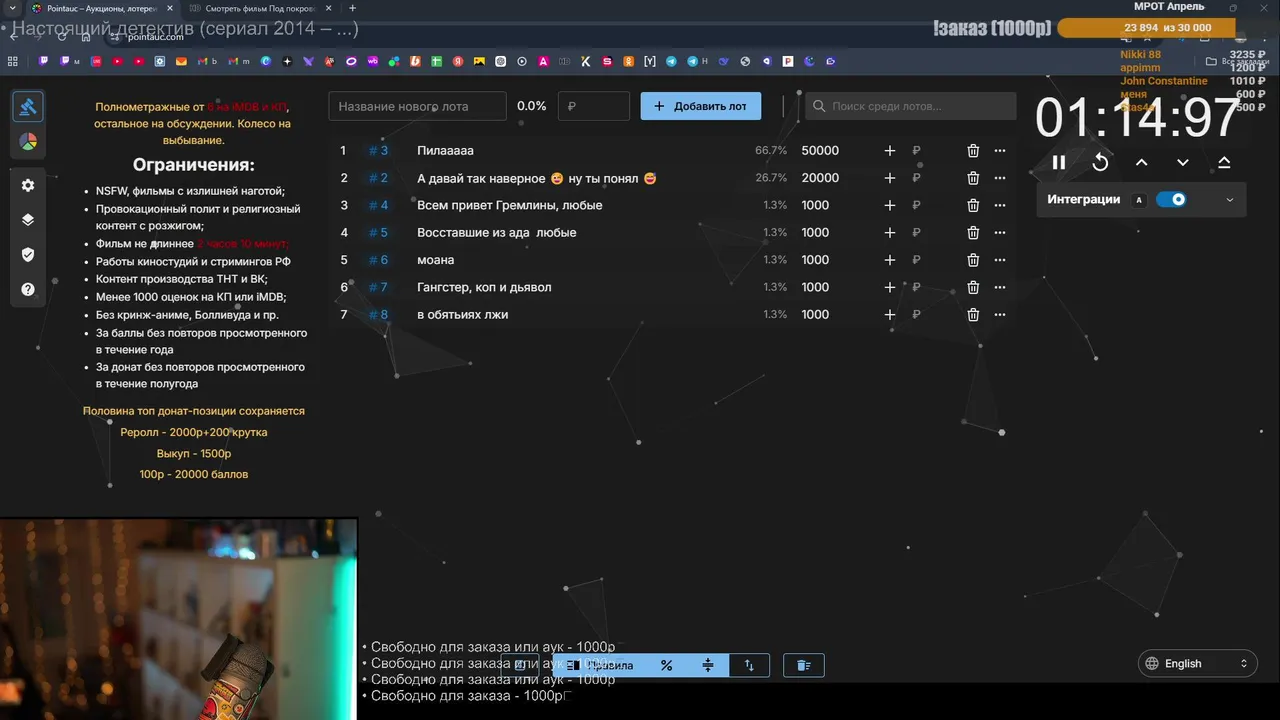The image size is (1280, 720).
Task: Click the Правила button in bottom toolbar
Action: pos(600,665)
